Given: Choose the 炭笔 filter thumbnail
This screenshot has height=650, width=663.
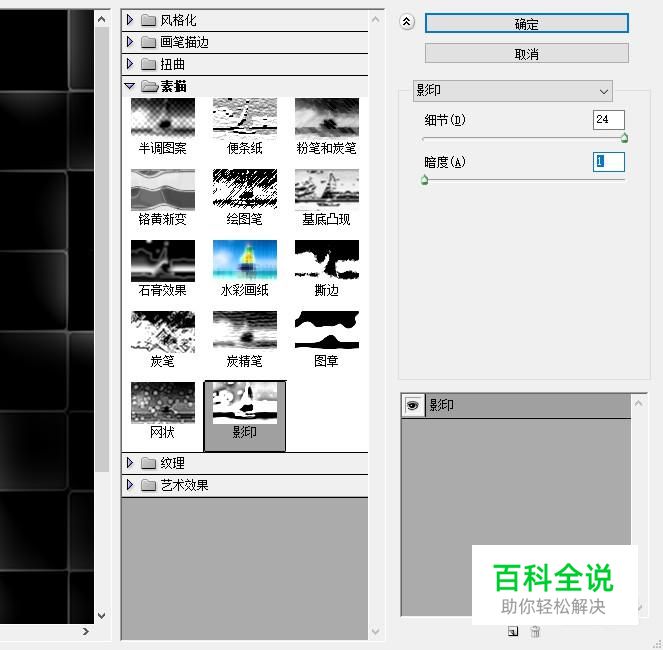Looking at the screenshot, I should coord(163,332).
